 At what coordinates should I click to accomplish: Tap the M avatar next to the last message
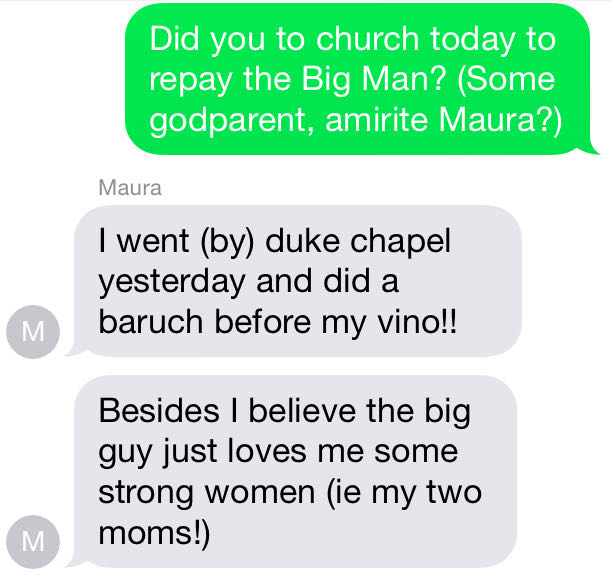[x=34, y=541]
